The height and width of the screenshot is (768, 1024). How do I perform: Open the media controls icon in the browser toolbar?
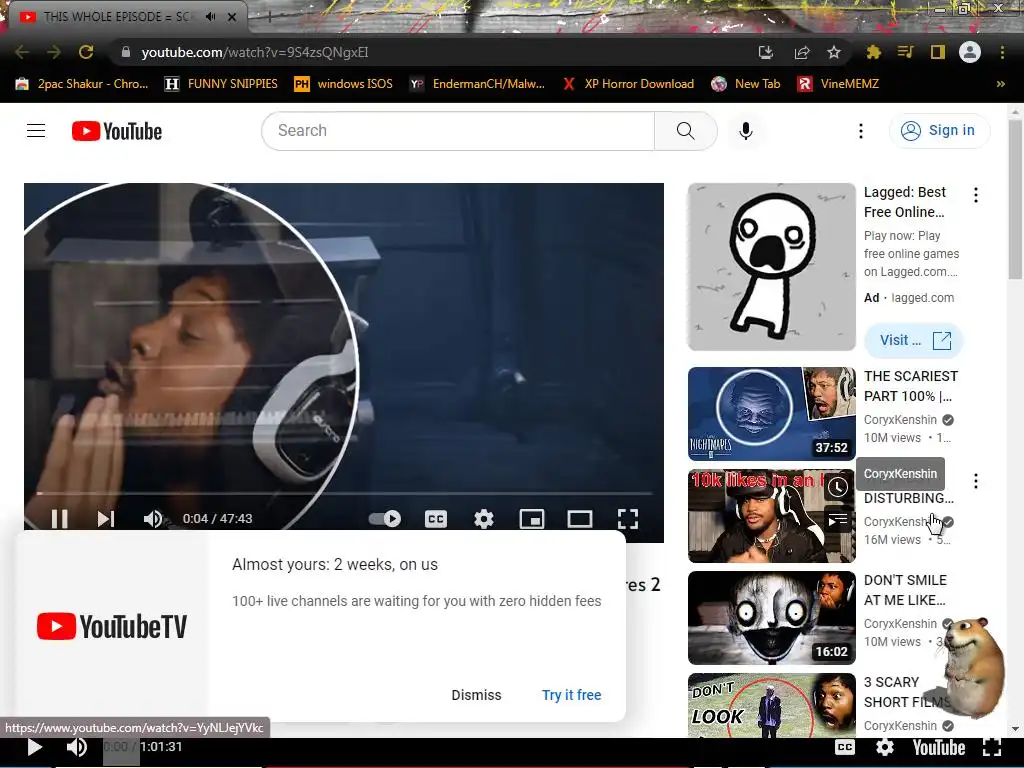(905, 52)
